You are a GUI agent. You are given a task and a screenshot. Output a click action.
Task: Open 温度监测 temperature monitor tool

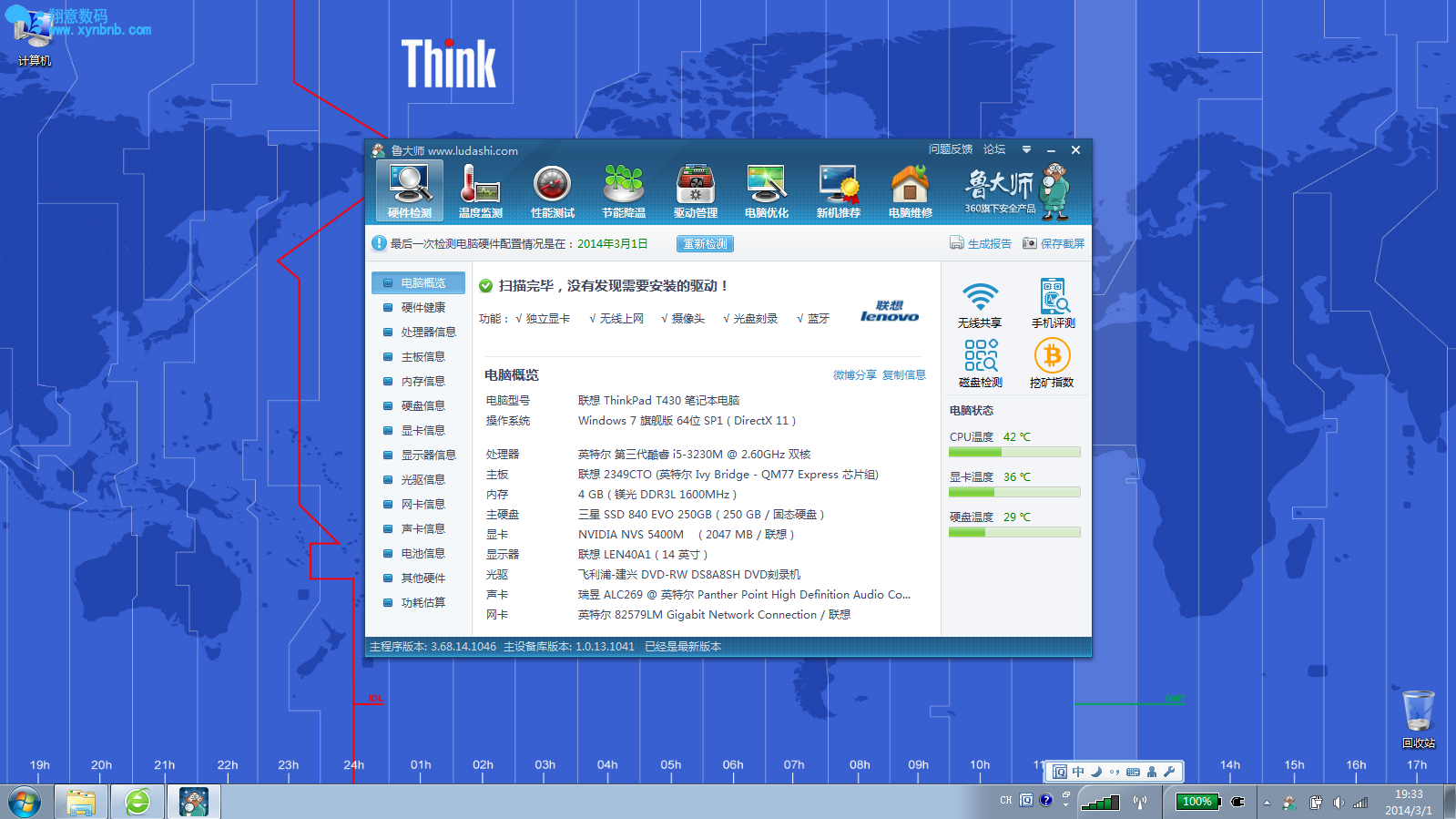coord(480,191)
